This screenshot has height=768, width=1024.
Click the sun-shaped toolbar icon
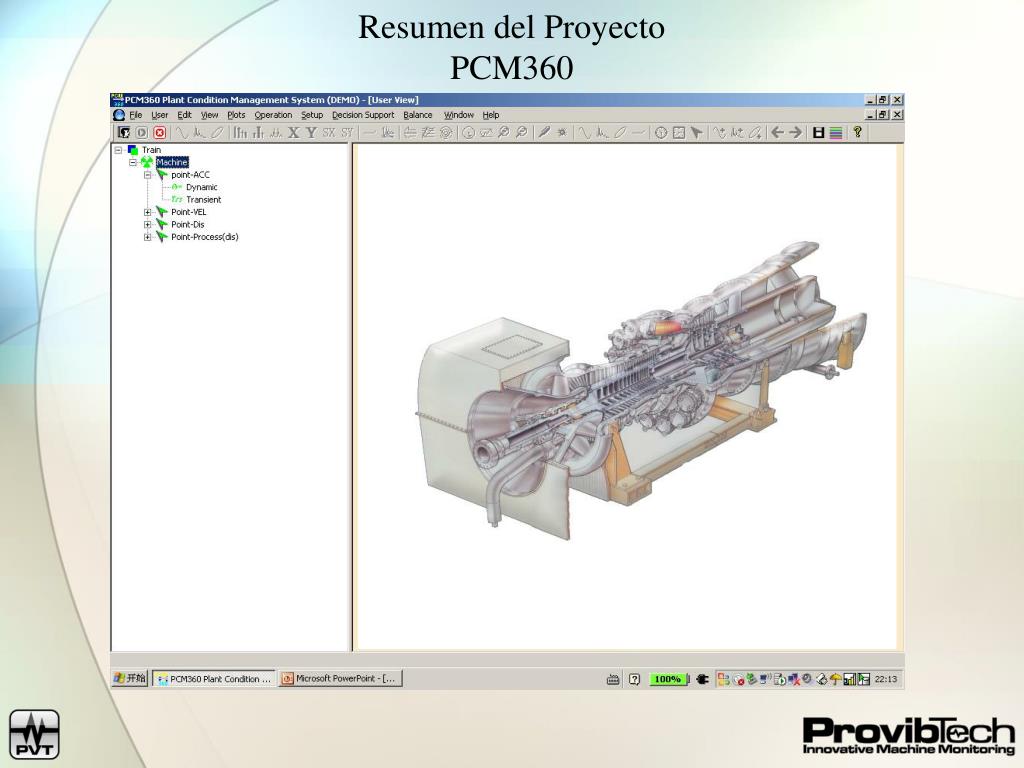562,133
